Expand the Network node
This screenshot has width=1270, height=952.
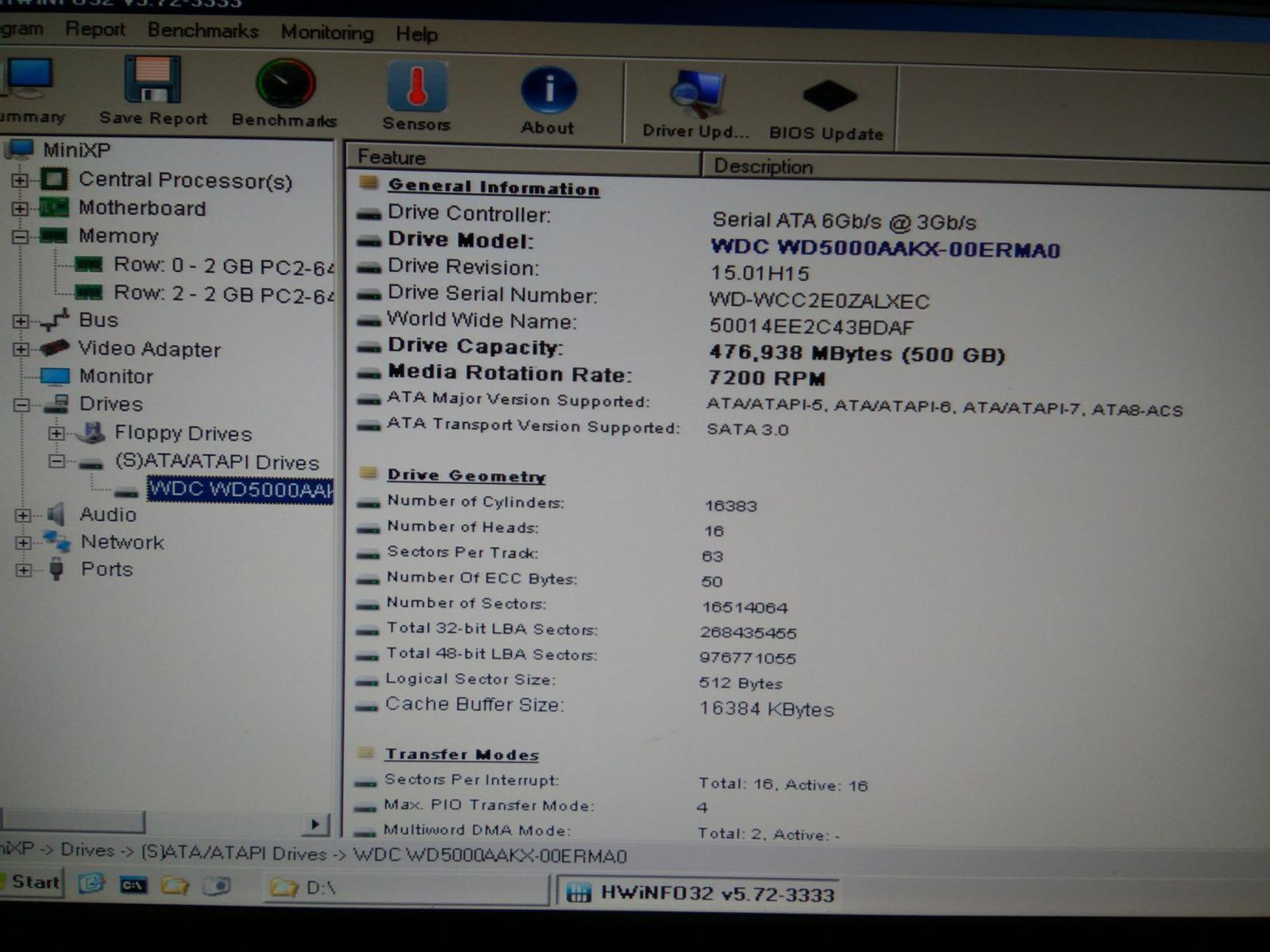pos(23,543)
